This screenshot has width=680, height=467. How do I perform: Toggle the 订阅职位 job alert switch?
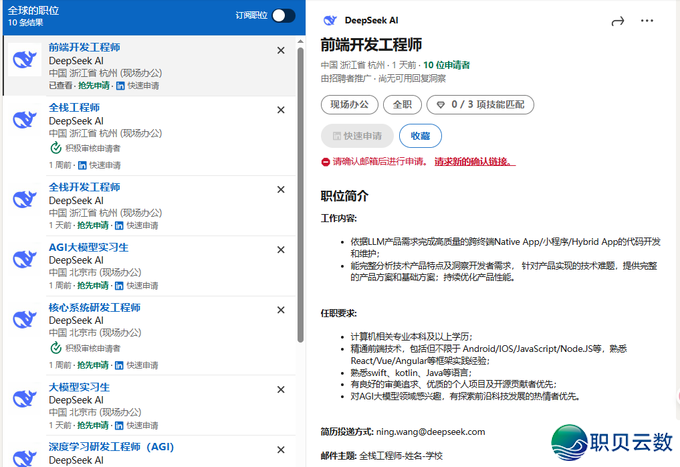pyautogui.click(x=284, y=16)
